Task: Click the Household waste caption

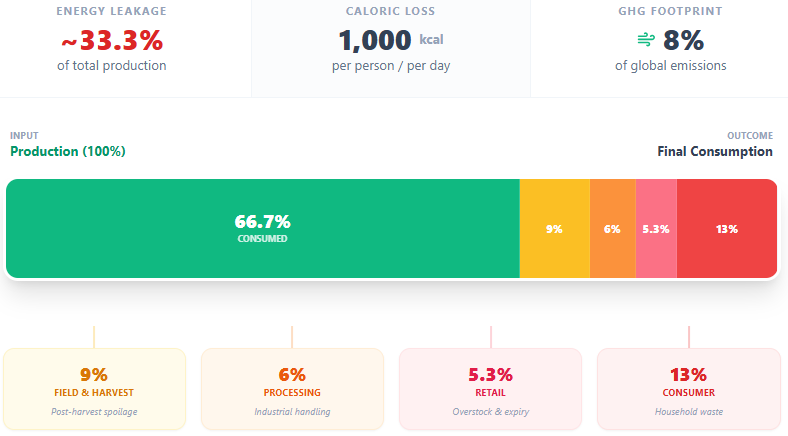Action: 688,411
